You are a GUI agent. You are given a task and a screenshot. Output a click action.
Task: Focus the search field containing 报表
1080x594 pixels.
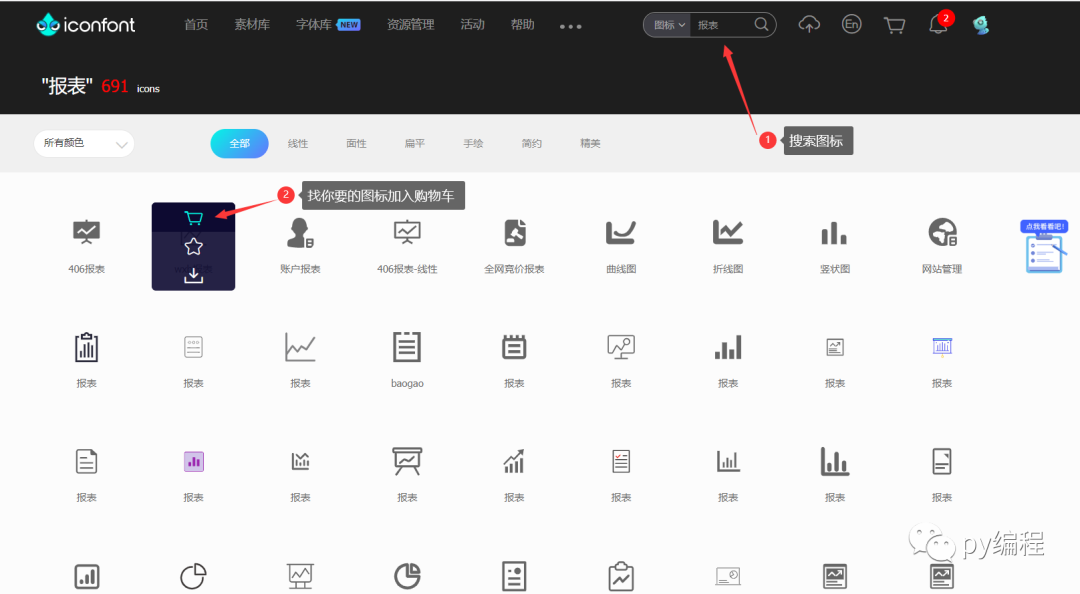pos(722,25)
